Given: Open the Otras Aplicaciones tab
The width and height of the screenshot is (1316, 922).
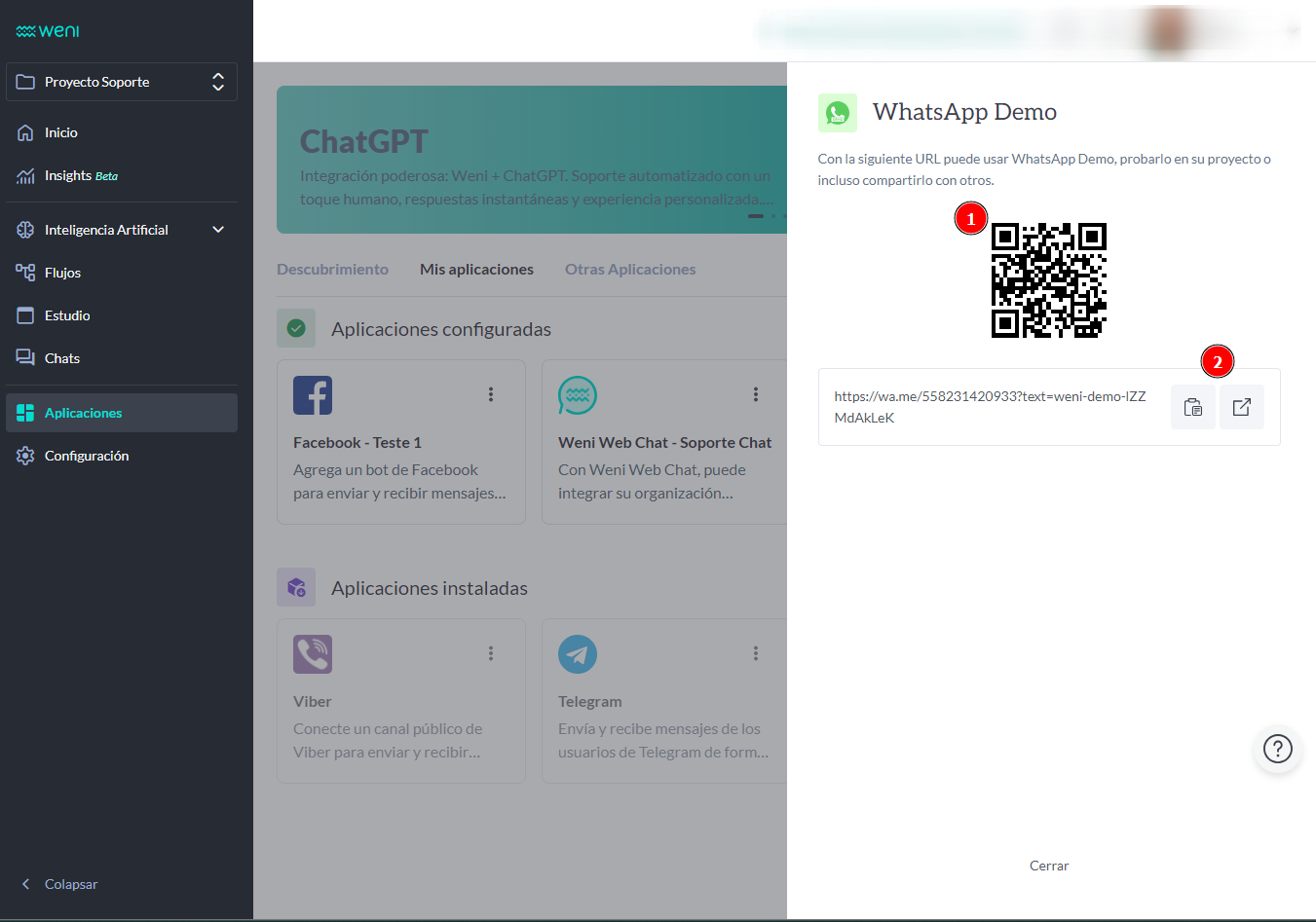Looking at the screenshot, I should pos(630,269).
